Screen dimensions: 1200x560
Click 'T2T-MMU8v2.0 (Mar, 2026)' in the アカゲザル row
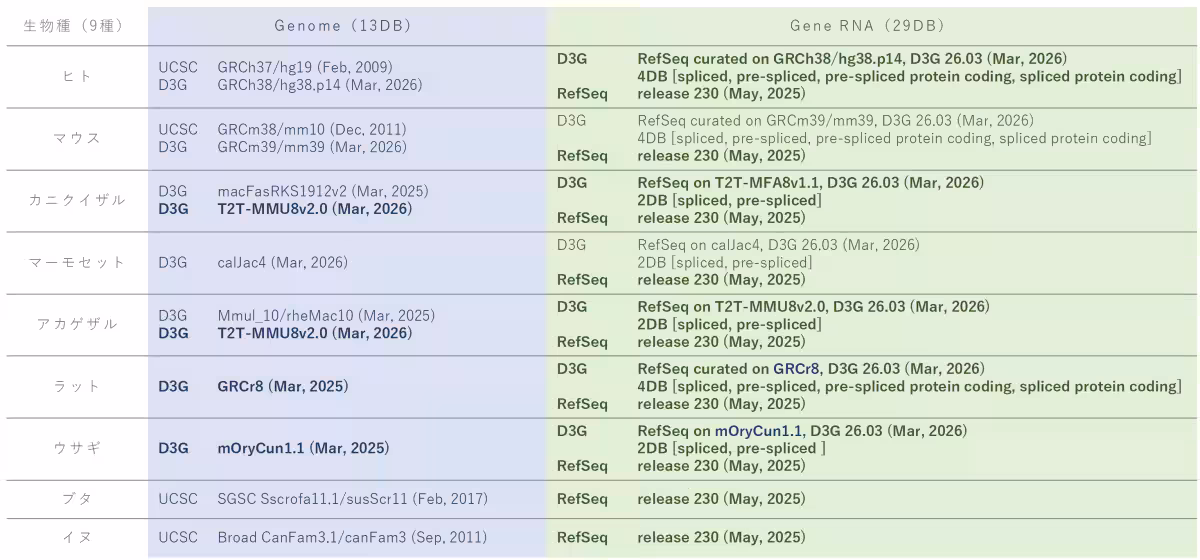pyautogui.click(x=314, y=333)
